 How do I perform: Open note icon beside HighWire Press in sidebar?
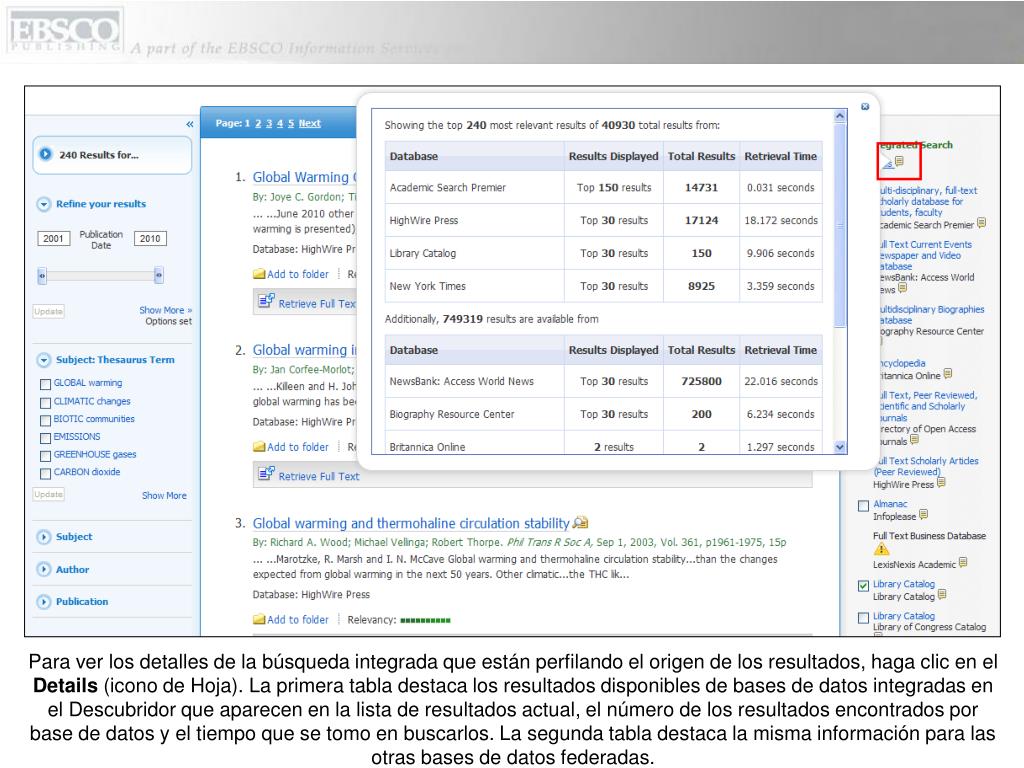(x=941, y=483)
